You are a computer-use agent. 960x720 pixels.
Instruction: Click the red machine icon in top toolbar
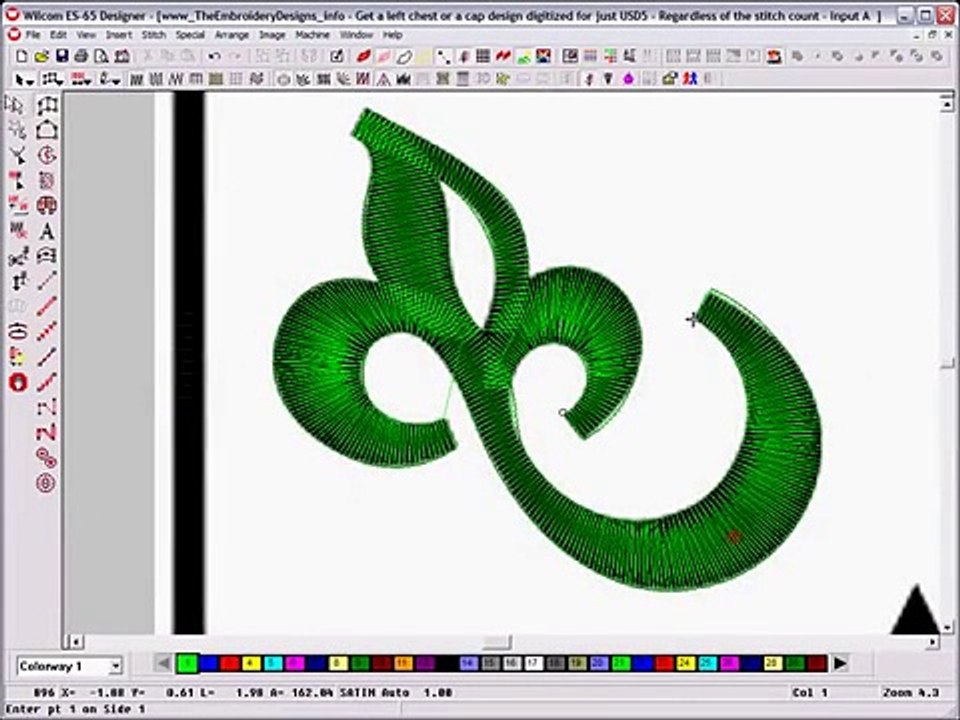[775, 57]
